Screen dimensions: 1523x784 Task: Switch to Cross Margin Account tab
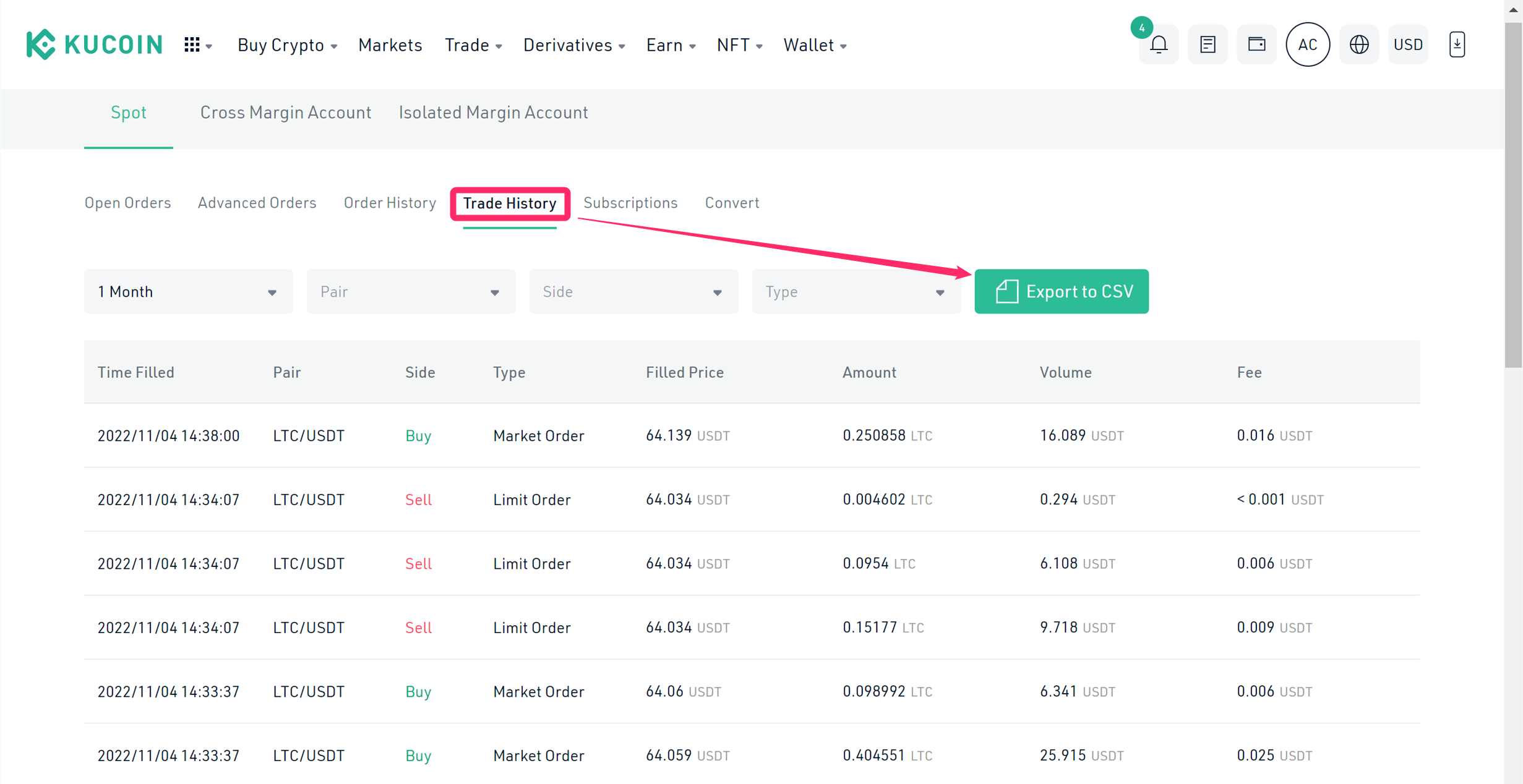[x=285, y=113]
